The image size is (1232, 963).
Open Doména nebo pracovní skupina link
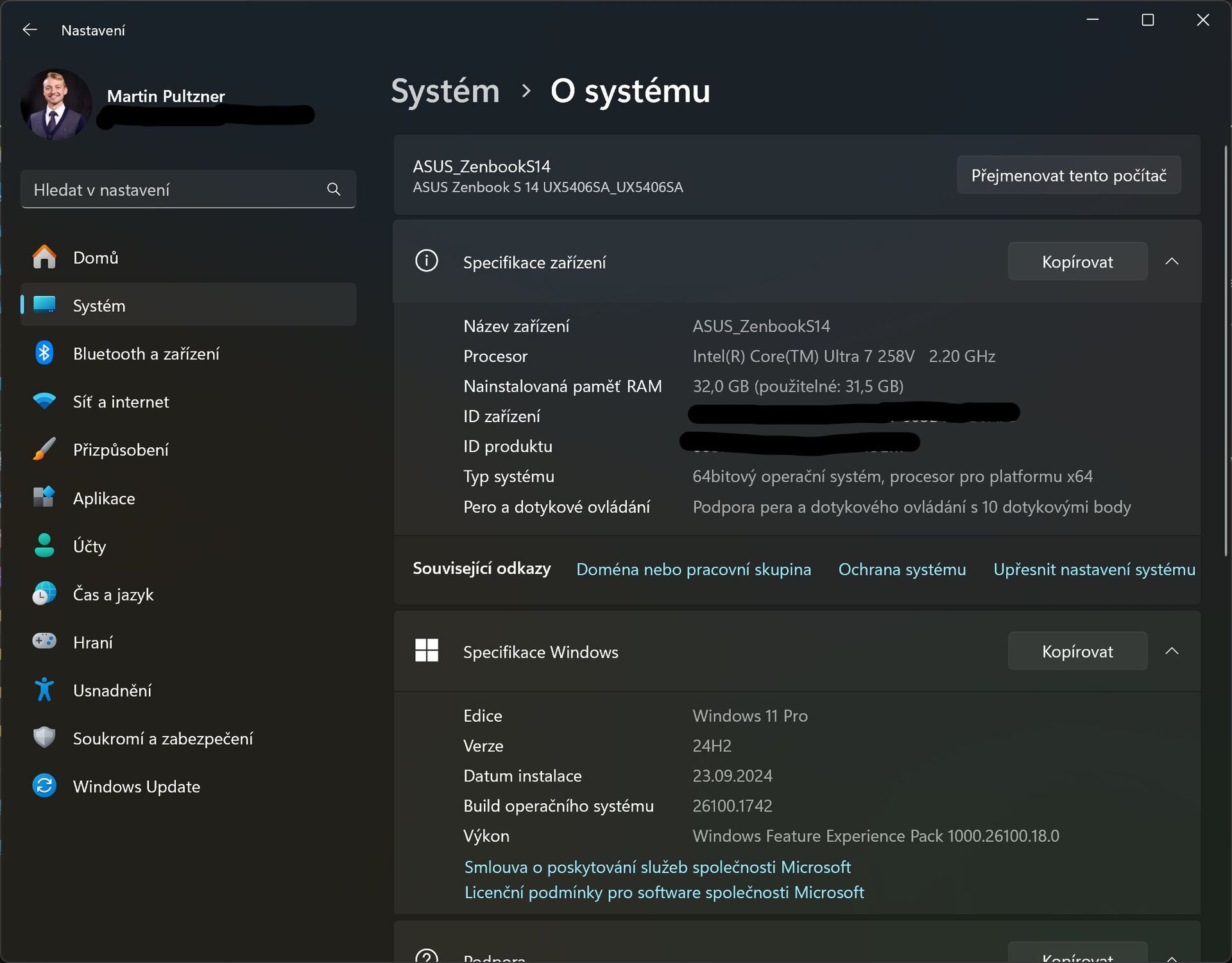click(x=693, y=568)
